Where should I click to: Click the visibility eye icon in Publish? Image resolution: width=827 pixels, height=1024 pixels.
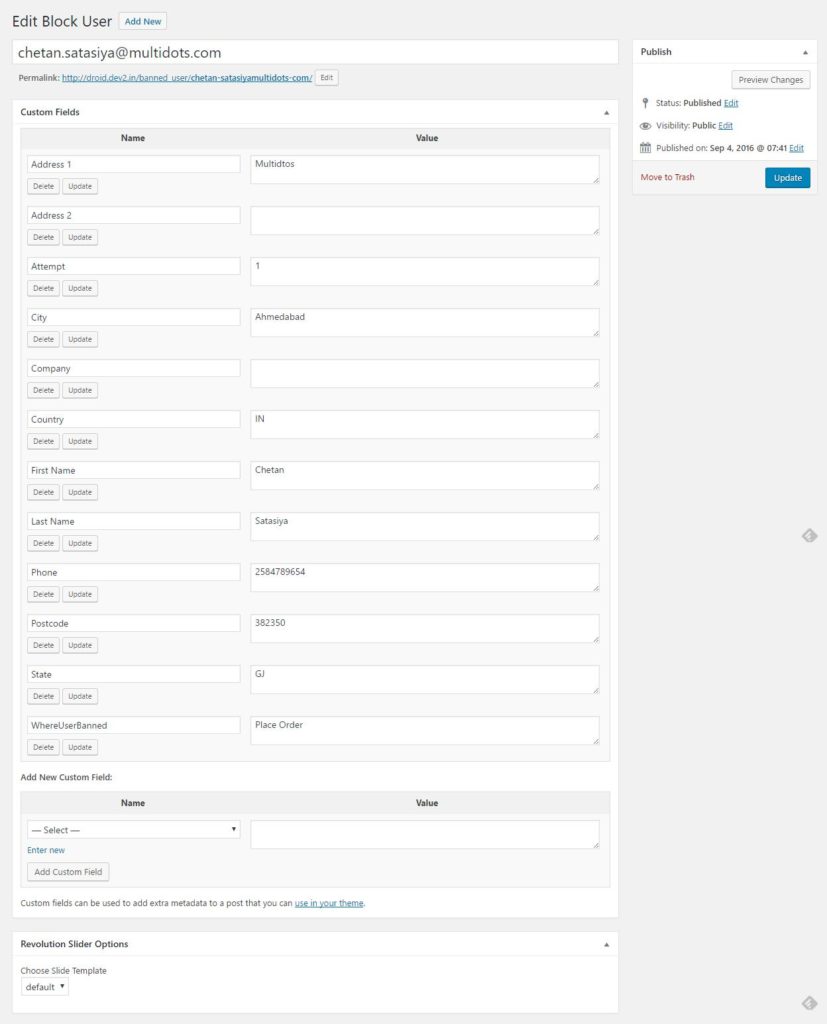click(645, 125)
